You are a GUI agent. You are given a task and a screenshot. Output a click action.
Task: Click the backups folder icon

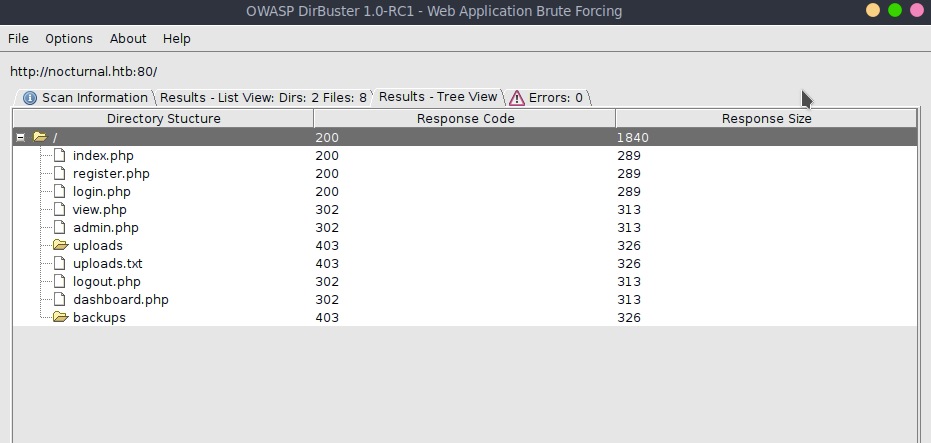(60, 317)
